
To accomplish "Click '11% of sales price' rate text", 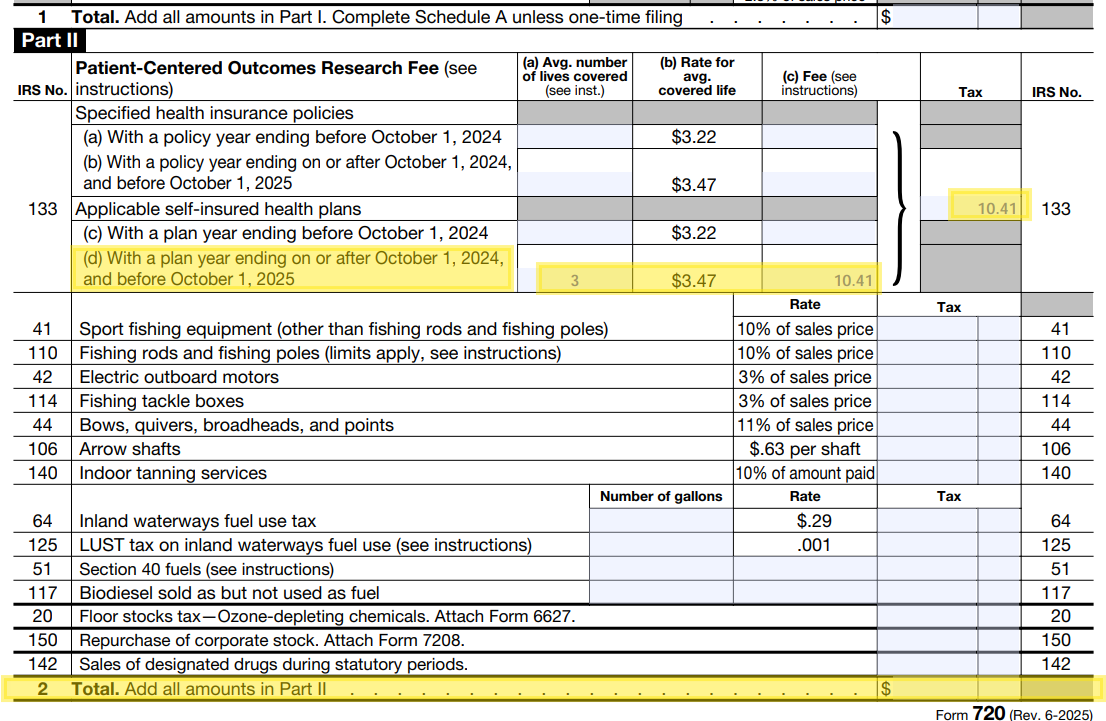I will click(x=805, y=425).
